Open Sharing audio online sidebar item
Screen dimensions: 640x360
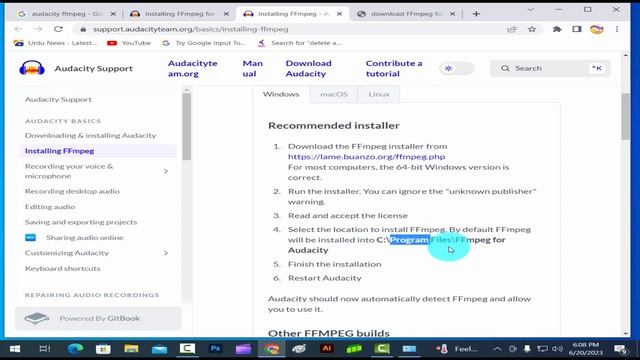tap(84, 238)
